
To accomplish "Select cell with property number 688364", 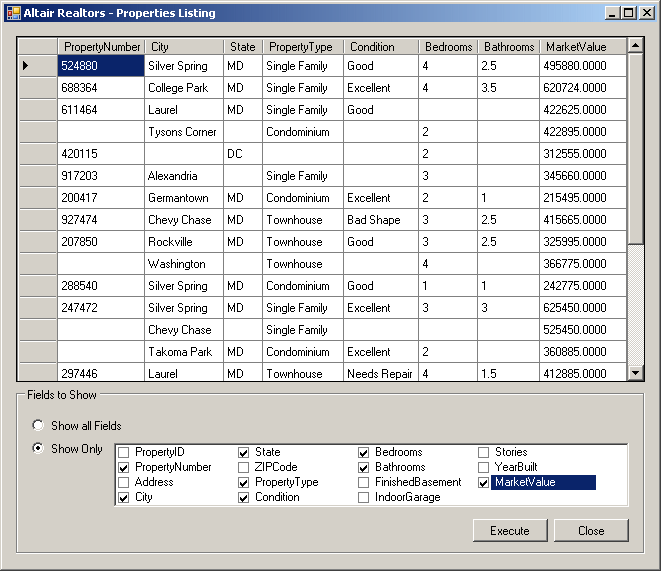I will 101,88.
